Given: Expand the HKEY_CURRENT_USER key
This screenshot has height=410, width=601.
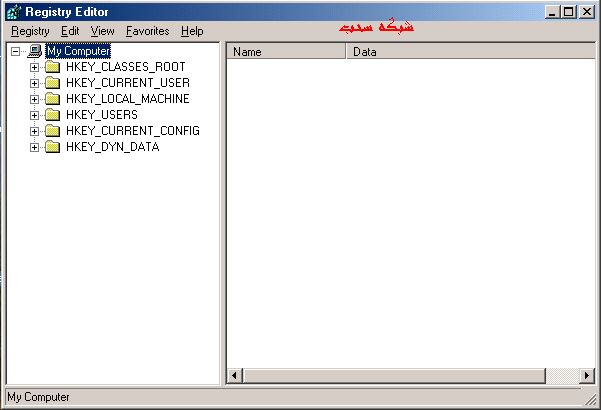Looking at the screenshot, I should point(34,84).
